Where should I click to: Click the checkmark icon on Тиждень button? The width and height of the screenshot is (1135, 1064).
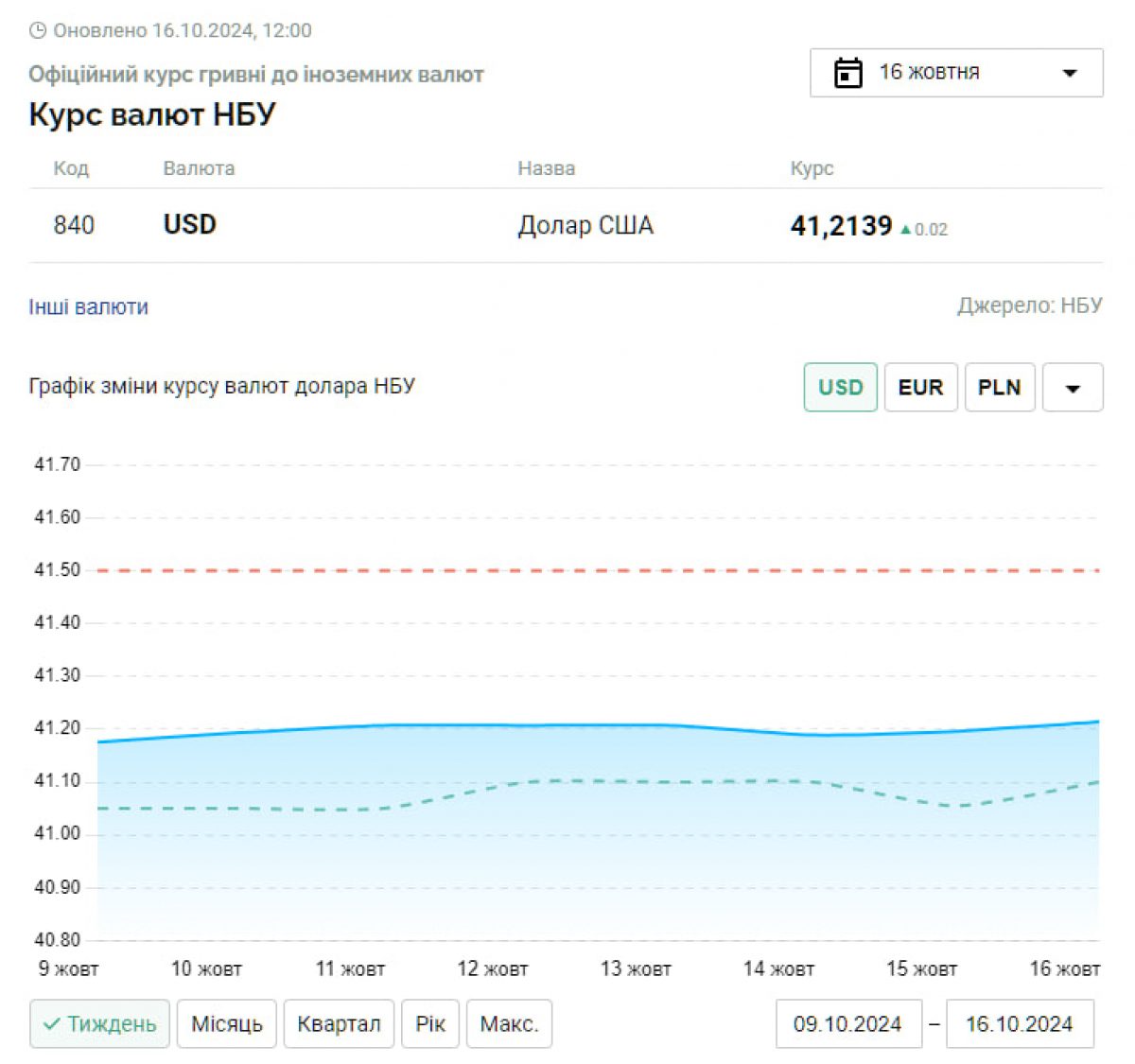click(x=52, y=1023)
